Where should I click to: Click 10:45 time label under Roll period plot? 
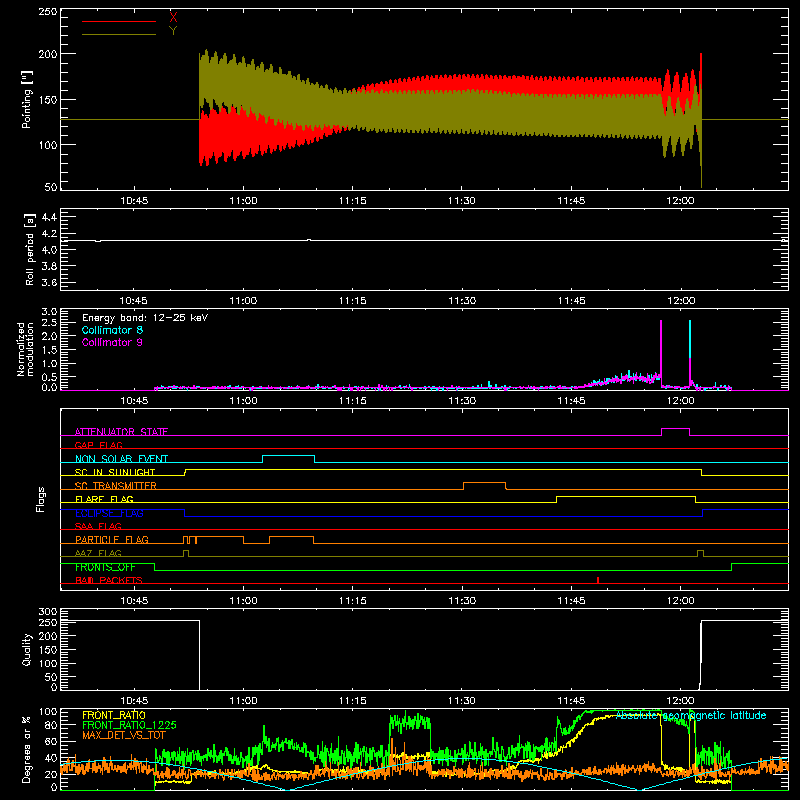[134, 301]
